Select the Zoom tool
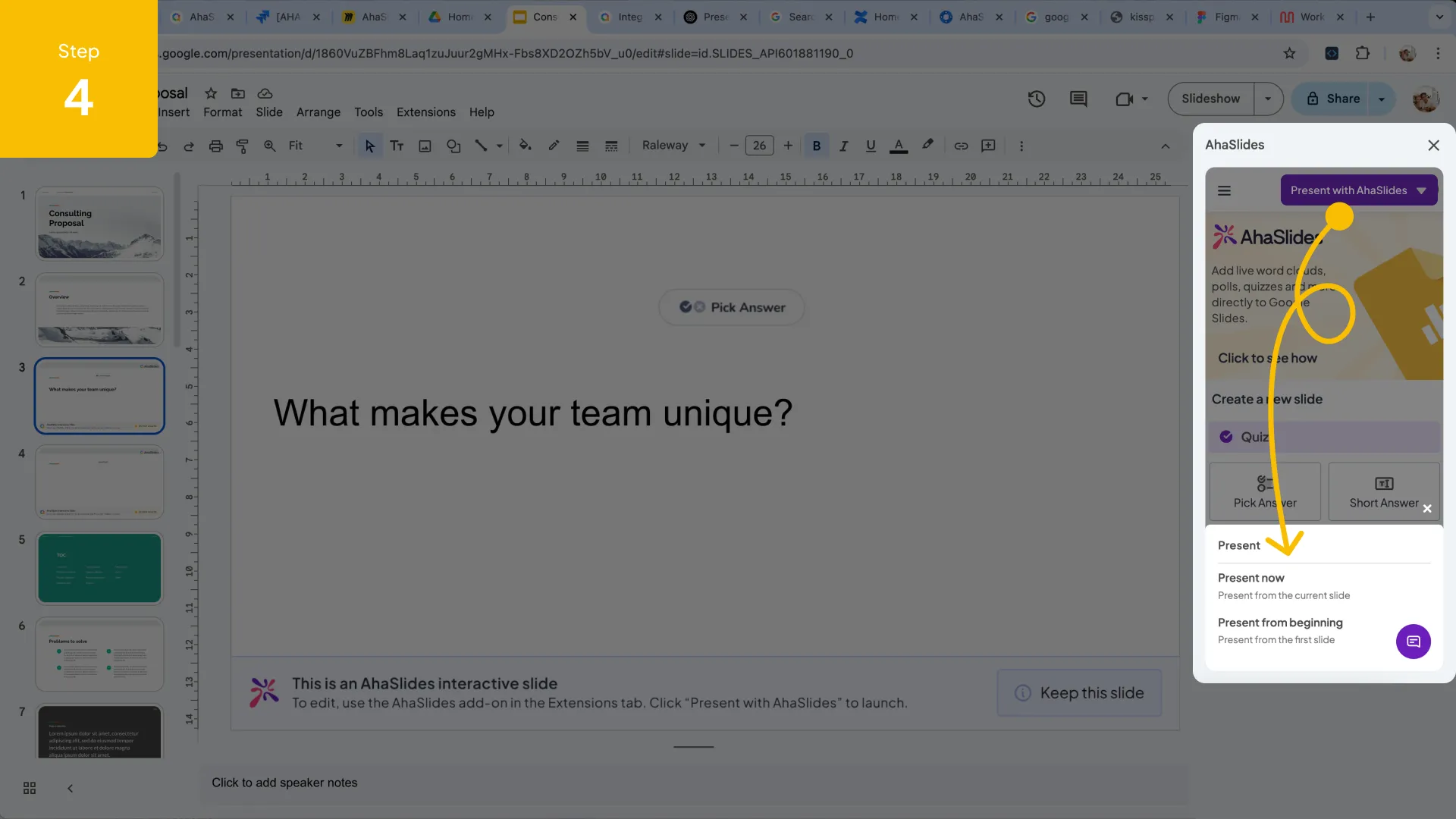Image resolution: width=1456 pixels, height=819 pixels. [x=269, y=146]
